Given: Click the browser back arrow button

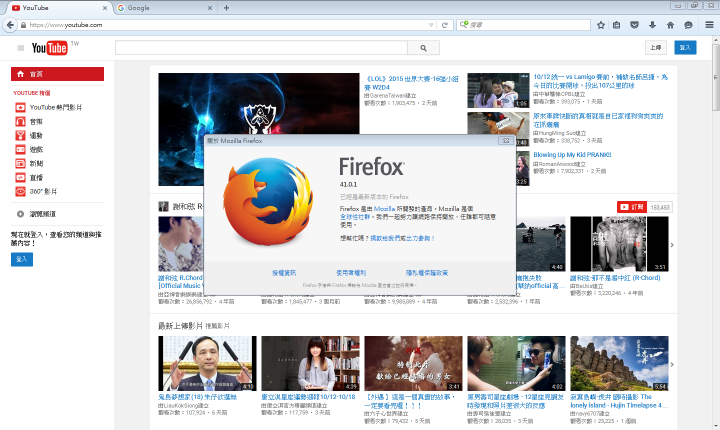Looking at the screenshot, I should [10, 25].
